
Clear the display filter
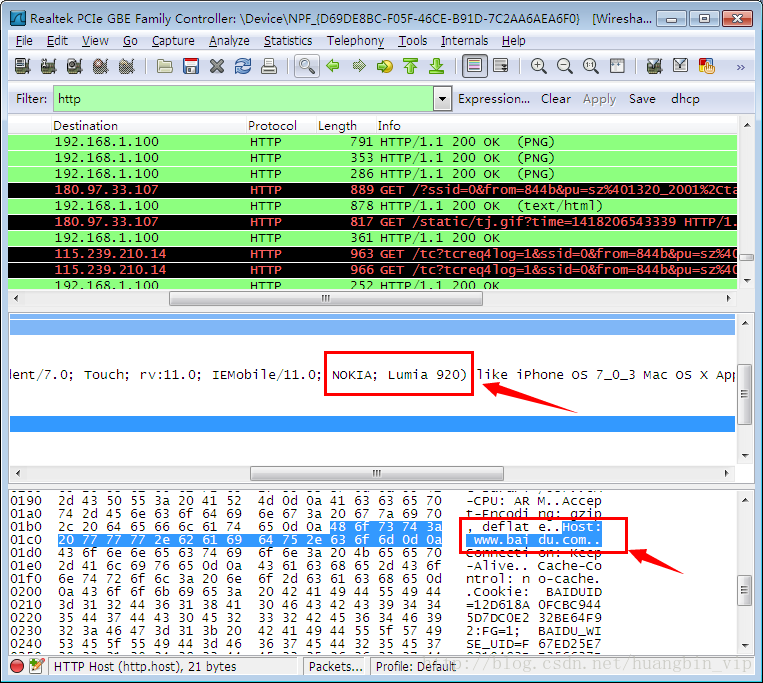click(x=556, y=99)
